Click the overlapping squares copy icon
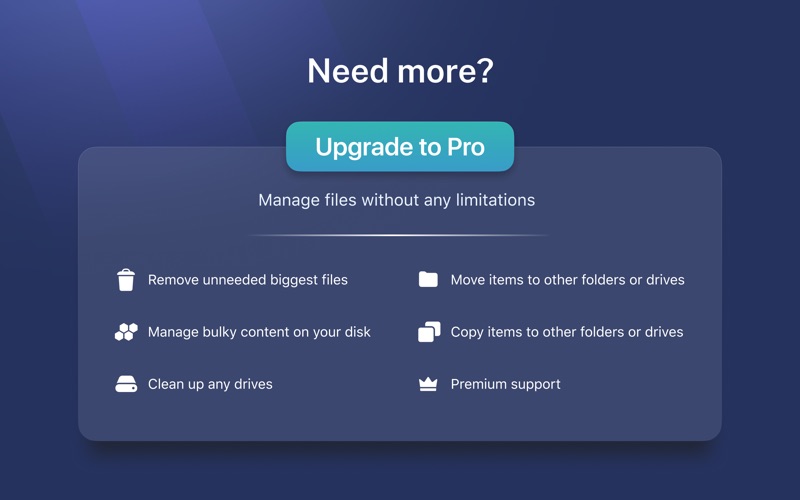 click(429, 332)
